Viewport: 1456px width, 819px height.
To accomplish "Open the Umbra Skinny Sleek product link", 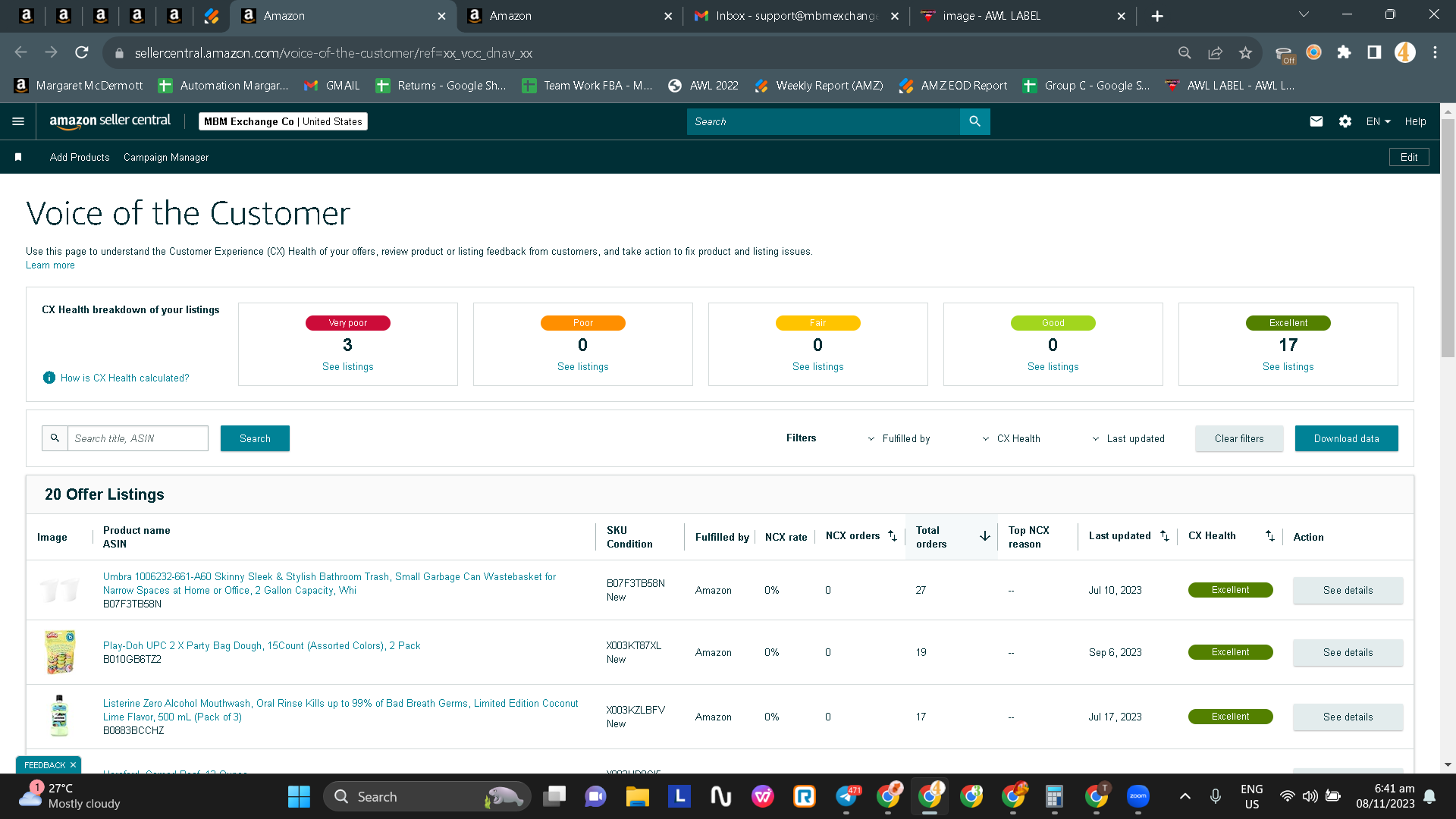I will tap(330, 583).
